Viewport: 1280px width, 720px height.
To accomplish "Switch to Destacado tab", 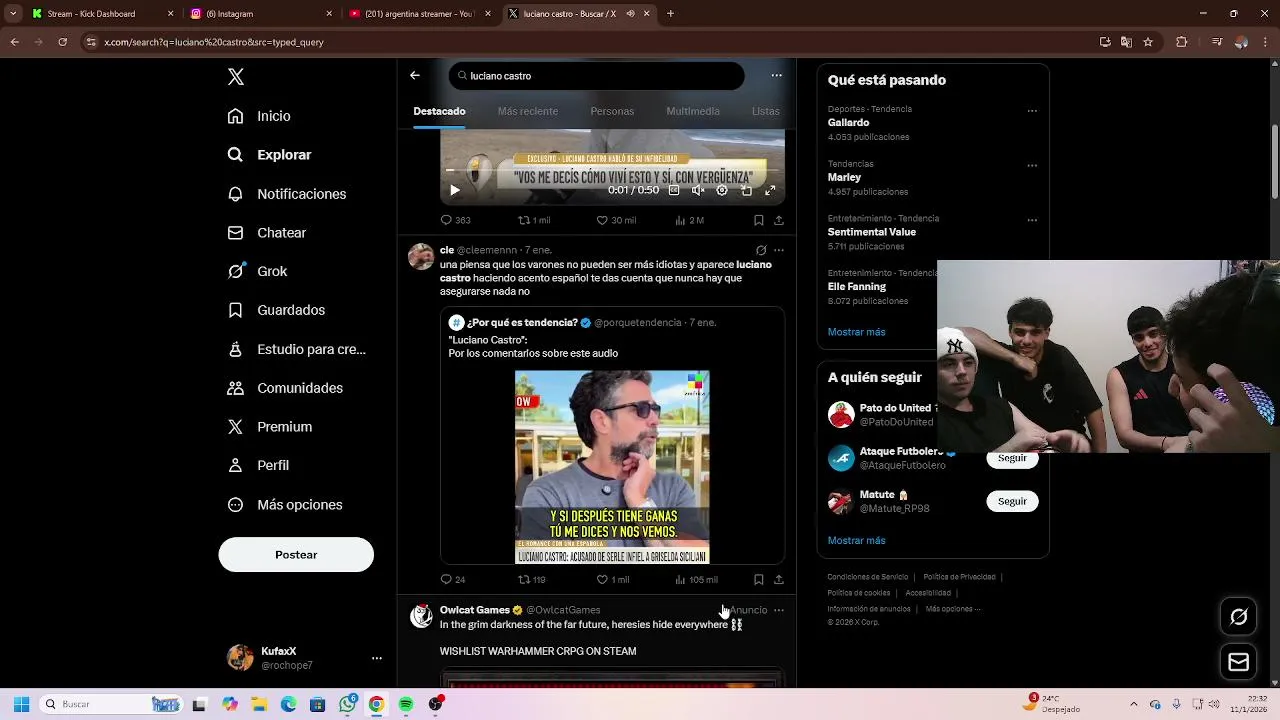I will [x=439, y=111].
